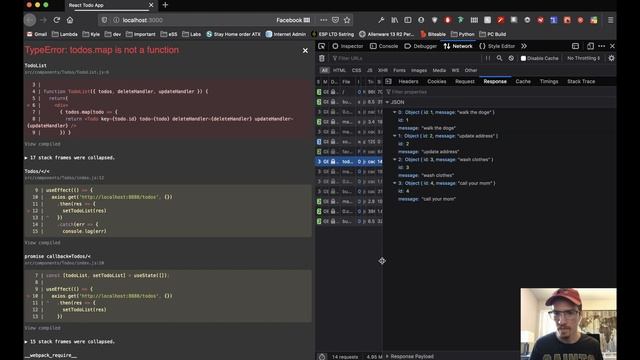Open the No Throttling dropdown
640x360 pixels.
click(584, 58)
